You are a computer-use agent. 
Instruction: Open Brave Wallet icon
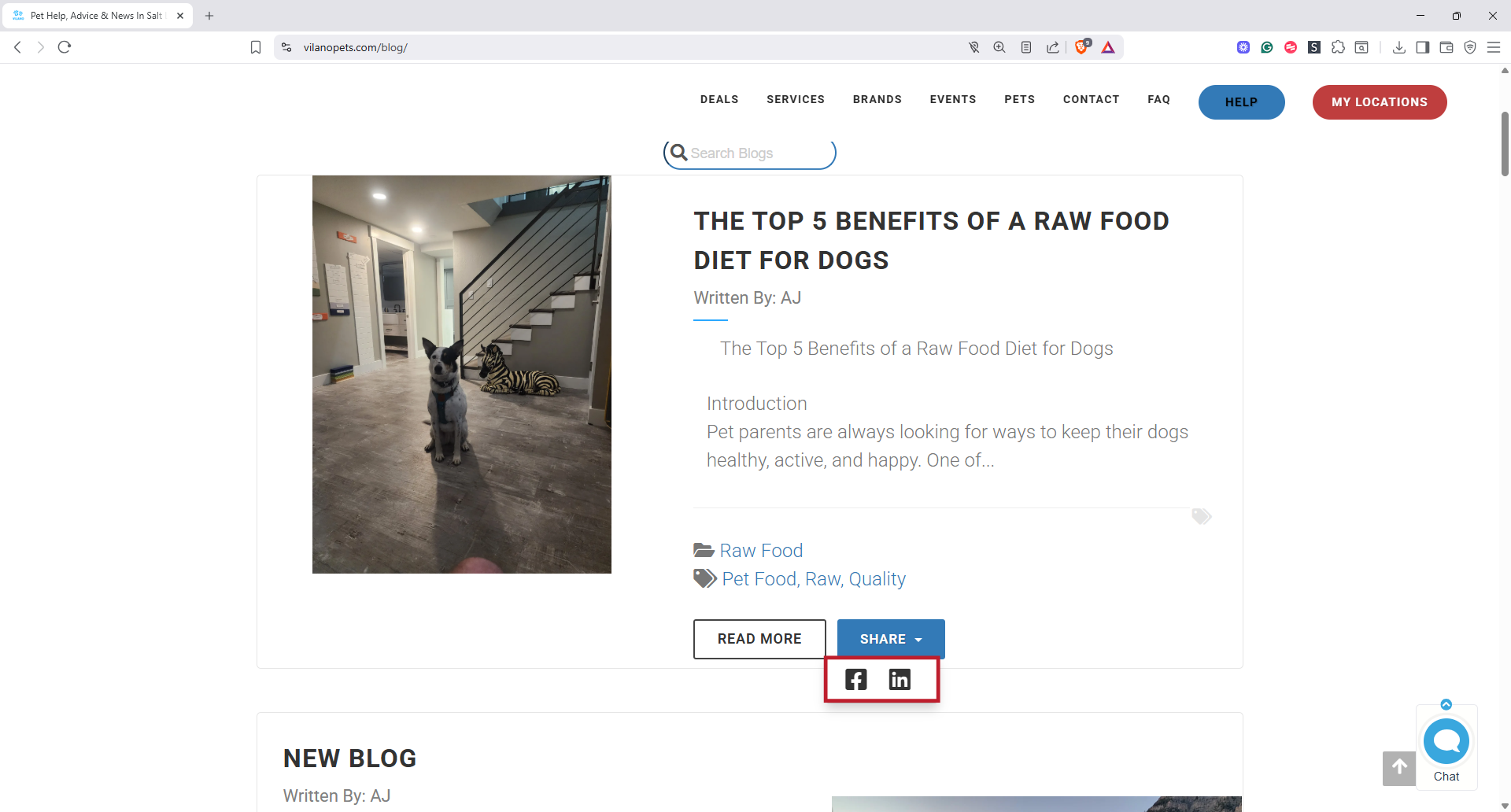click(1446, 47)
